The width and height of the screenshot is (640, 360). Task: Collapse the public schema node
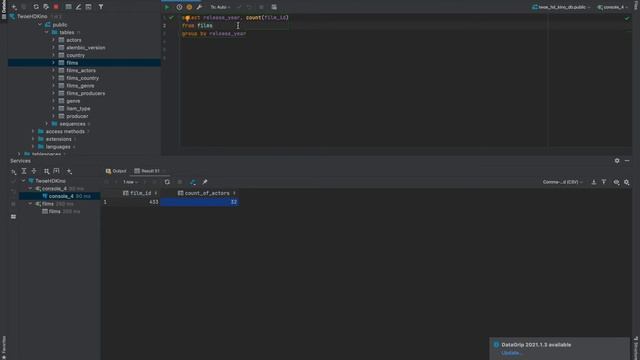pos(40,25)
